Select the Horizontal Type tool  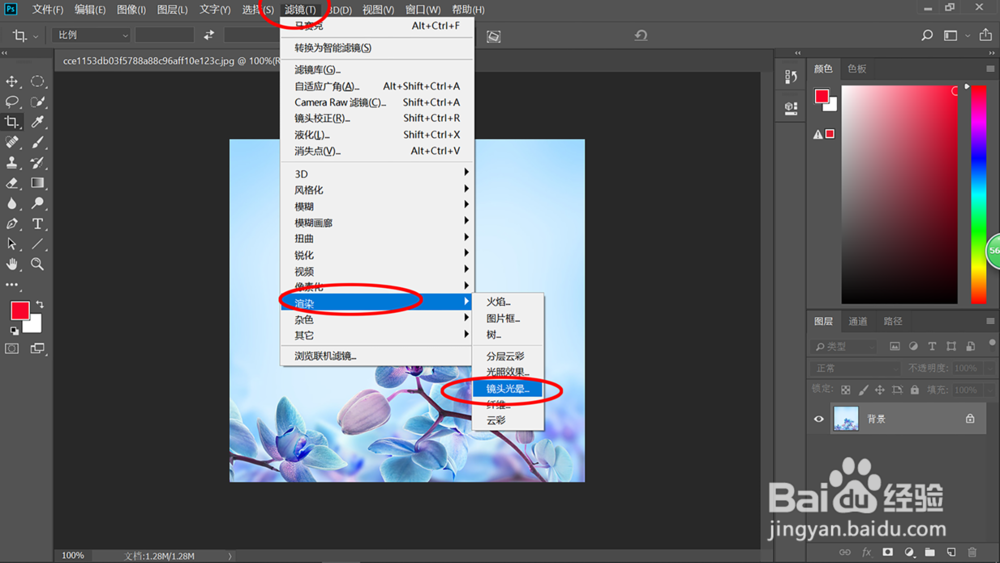(x=38, y=224)
